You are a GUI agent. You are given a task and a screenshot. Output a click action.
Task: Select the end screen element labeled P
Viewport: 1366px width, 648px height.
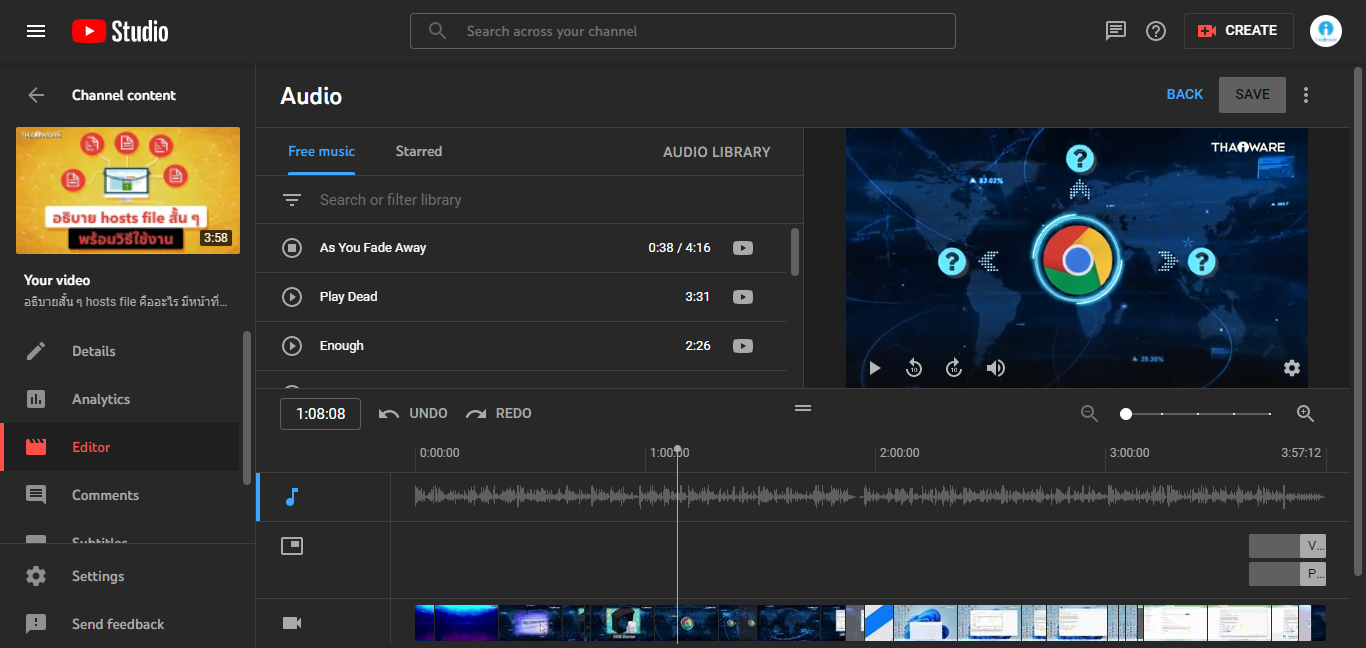coord(1288,574)
